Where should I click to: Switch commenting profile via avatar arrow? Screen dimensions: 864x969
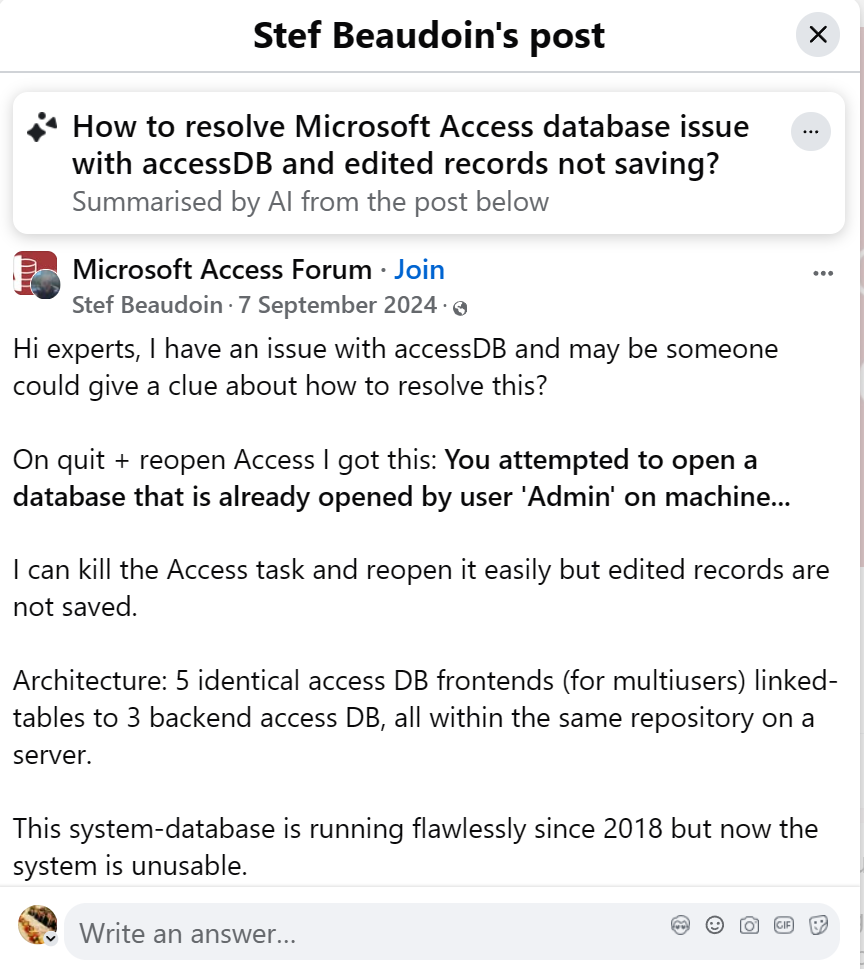pyautogui.click(x=51, y=939)
